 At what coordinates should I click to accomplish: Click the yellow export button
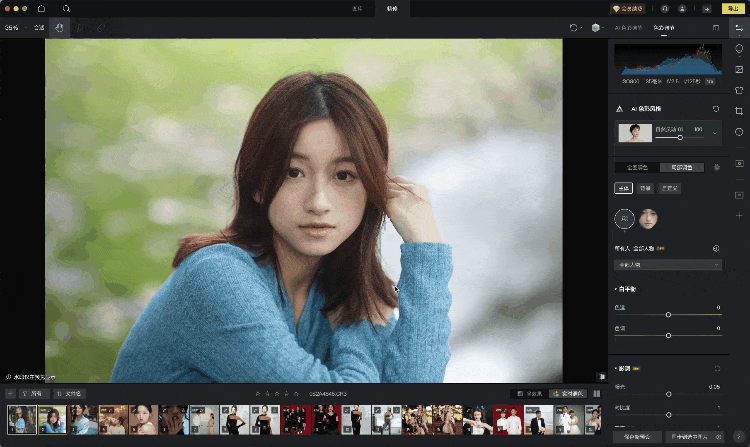click(731, 8)
